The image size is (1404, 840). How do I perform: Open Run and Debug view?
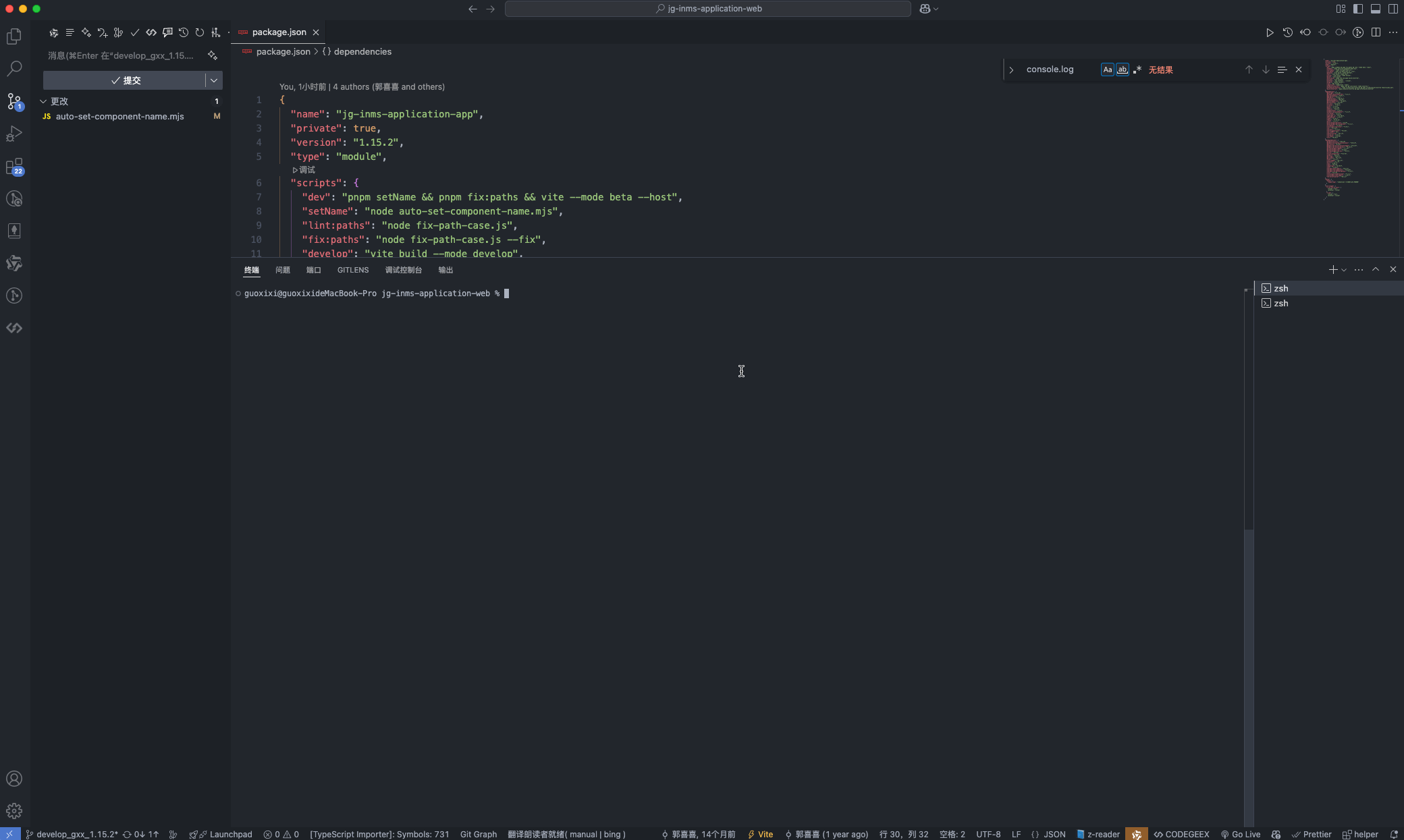click(x=14, y=134)
